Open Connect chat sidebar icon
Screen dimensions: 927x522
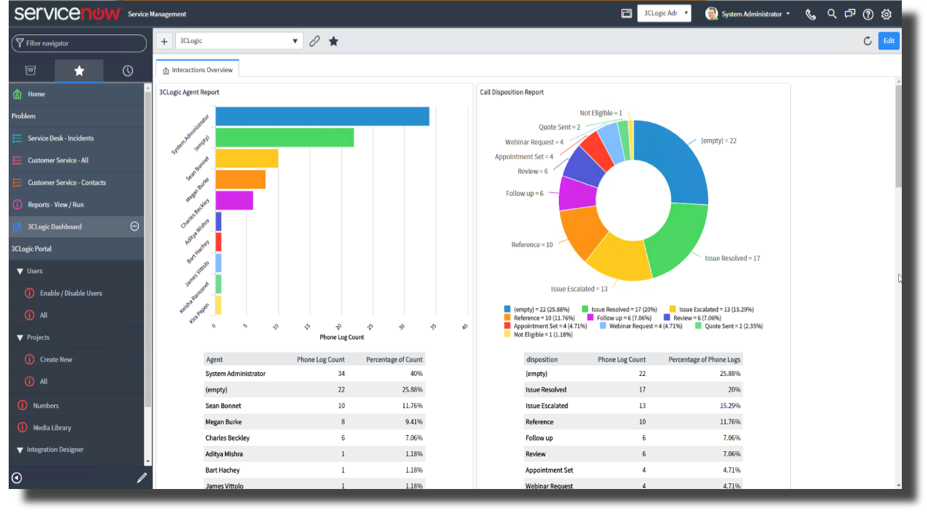click(x=850, y=14)
